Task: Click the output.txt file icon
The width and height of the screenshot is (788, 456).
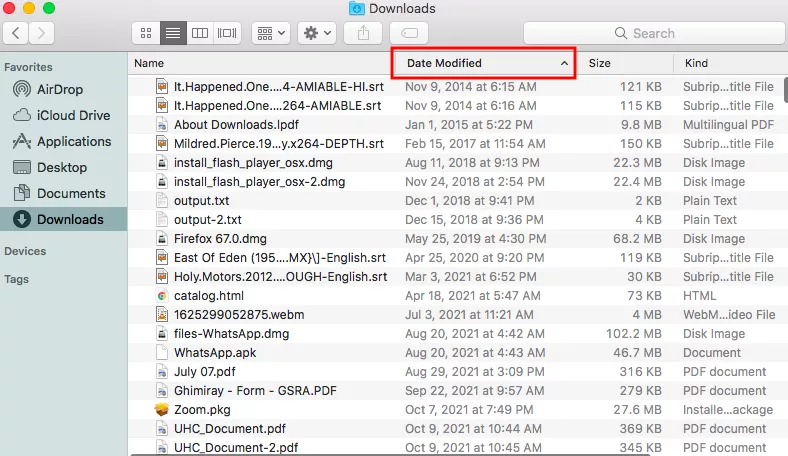Action: click(x=162, y=201)
